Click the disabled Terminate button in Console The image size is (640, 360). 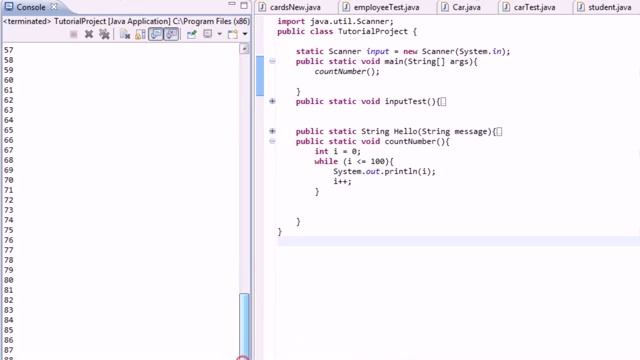[73, 34]
